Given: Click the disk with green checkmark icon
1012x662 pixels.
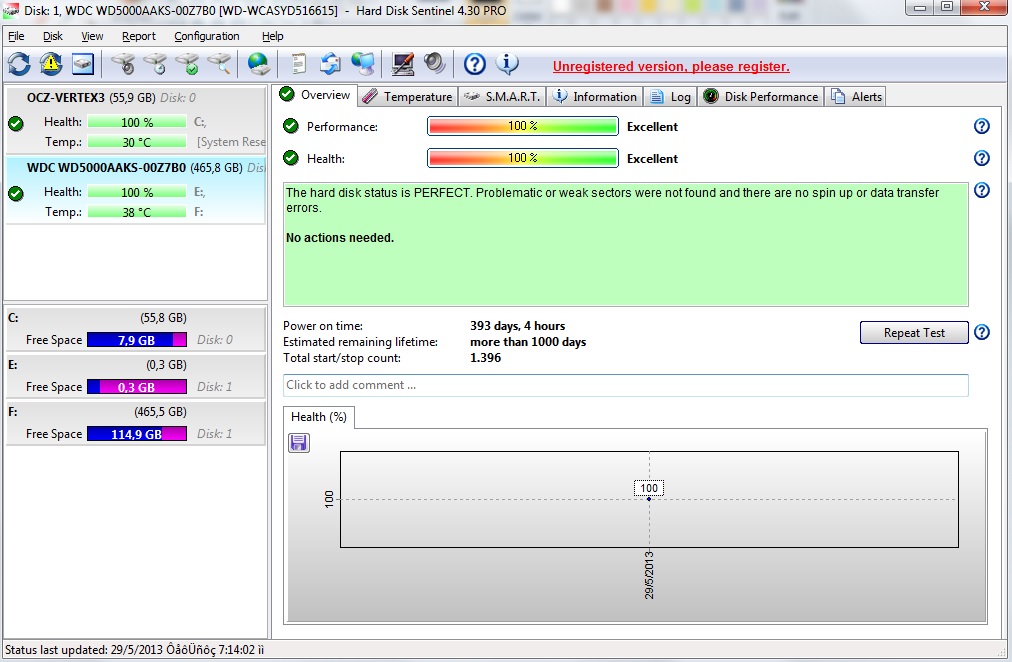Looking at the screenshot, I should click(x=187, y=64).
